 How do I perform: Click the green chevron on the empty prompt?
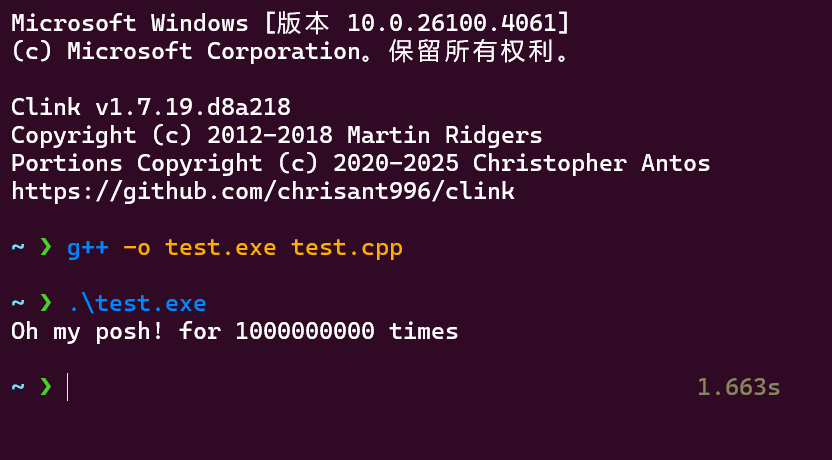45,386
